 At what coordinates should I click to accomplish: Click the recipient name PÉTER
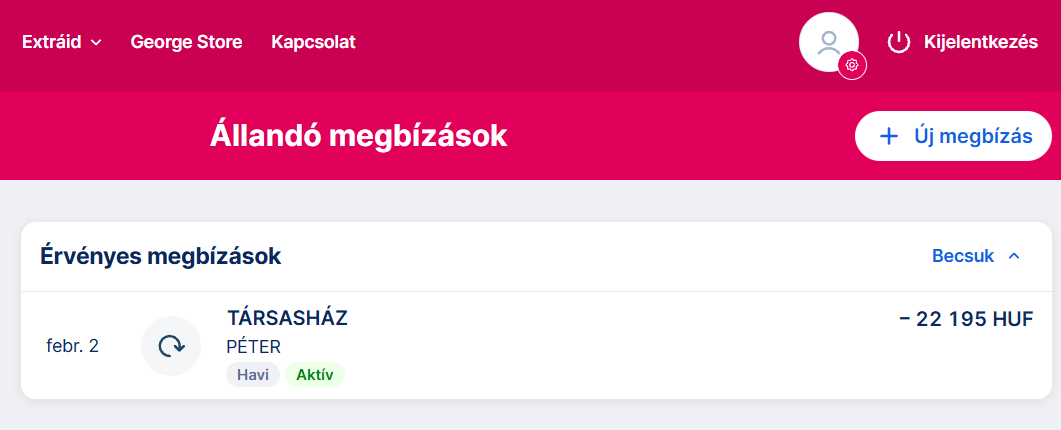254,347
